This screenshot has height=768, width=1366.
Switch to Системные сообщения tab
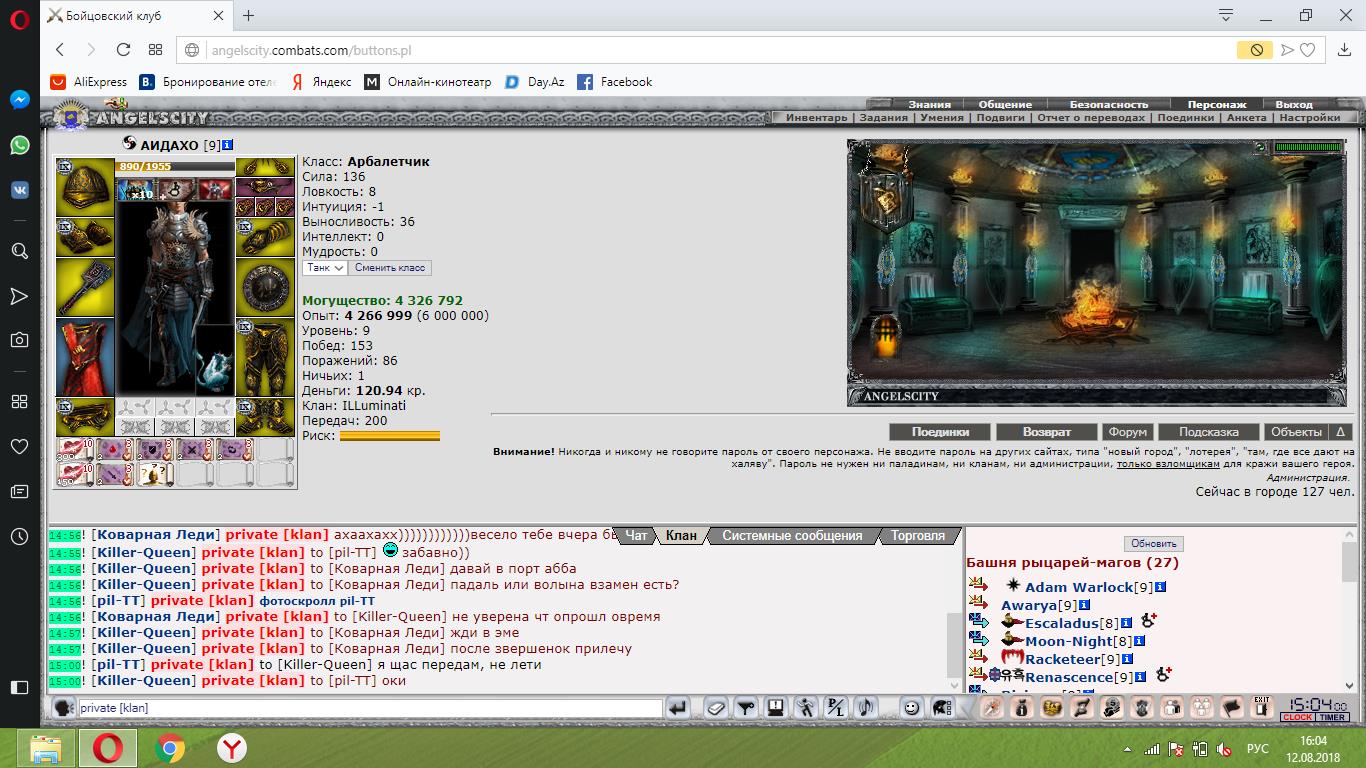coord(792,536)
